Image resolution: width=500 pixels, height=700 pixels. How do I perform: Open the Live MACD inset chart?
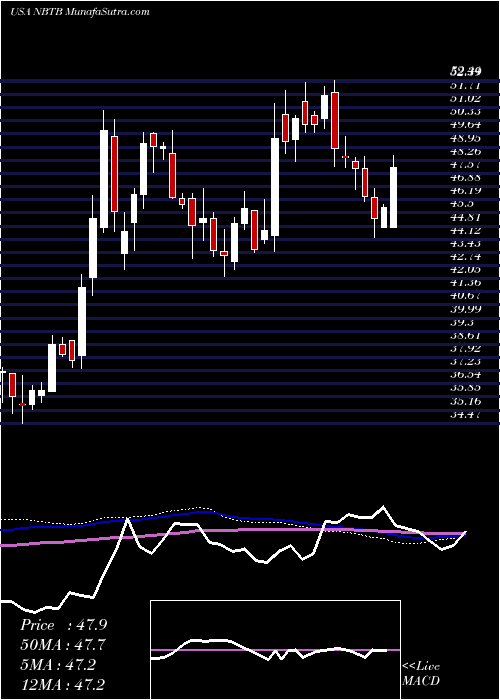click(x=275, y=650)
